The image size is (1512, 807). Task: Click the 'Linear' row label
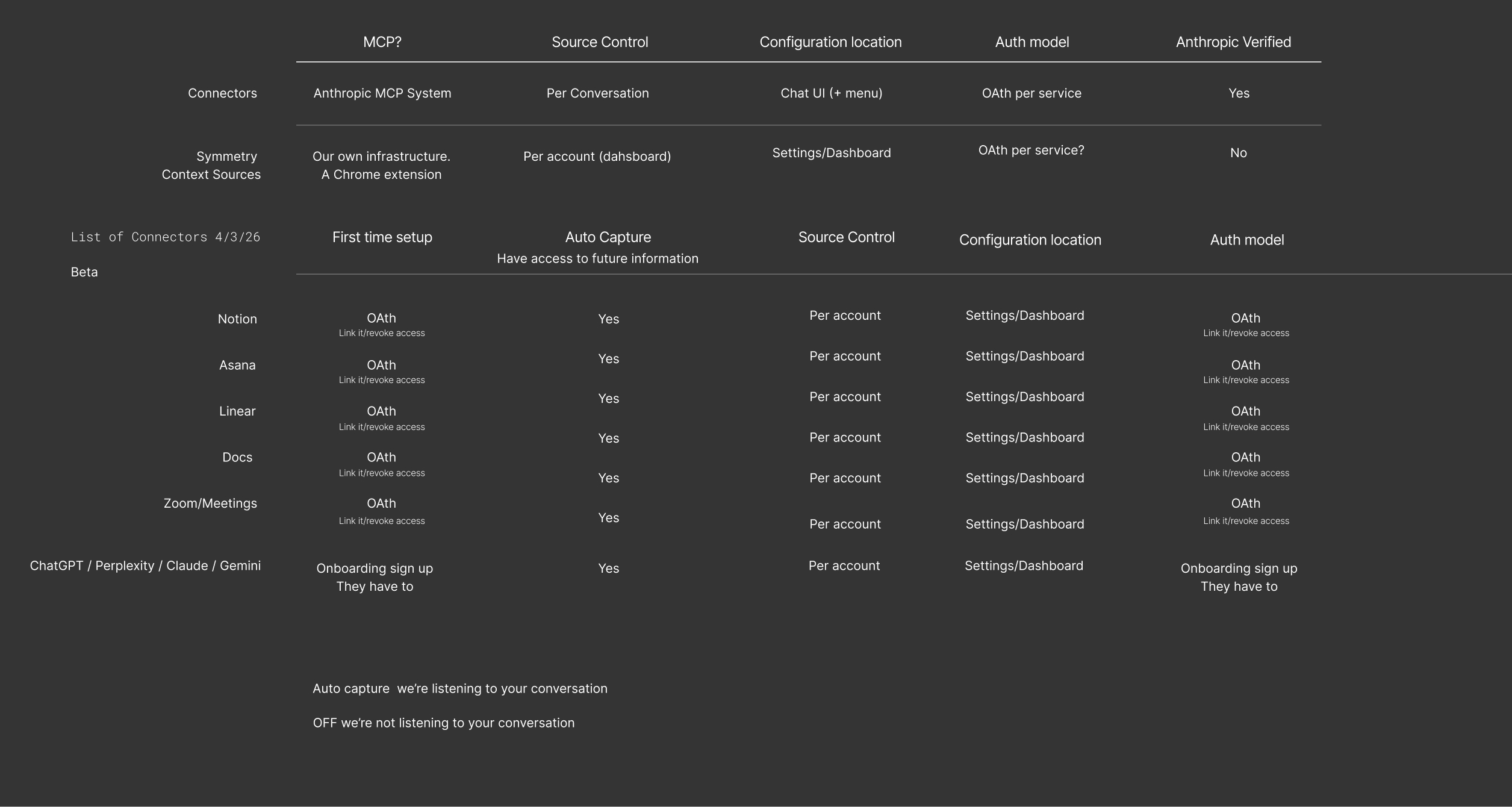pos(237,411)
